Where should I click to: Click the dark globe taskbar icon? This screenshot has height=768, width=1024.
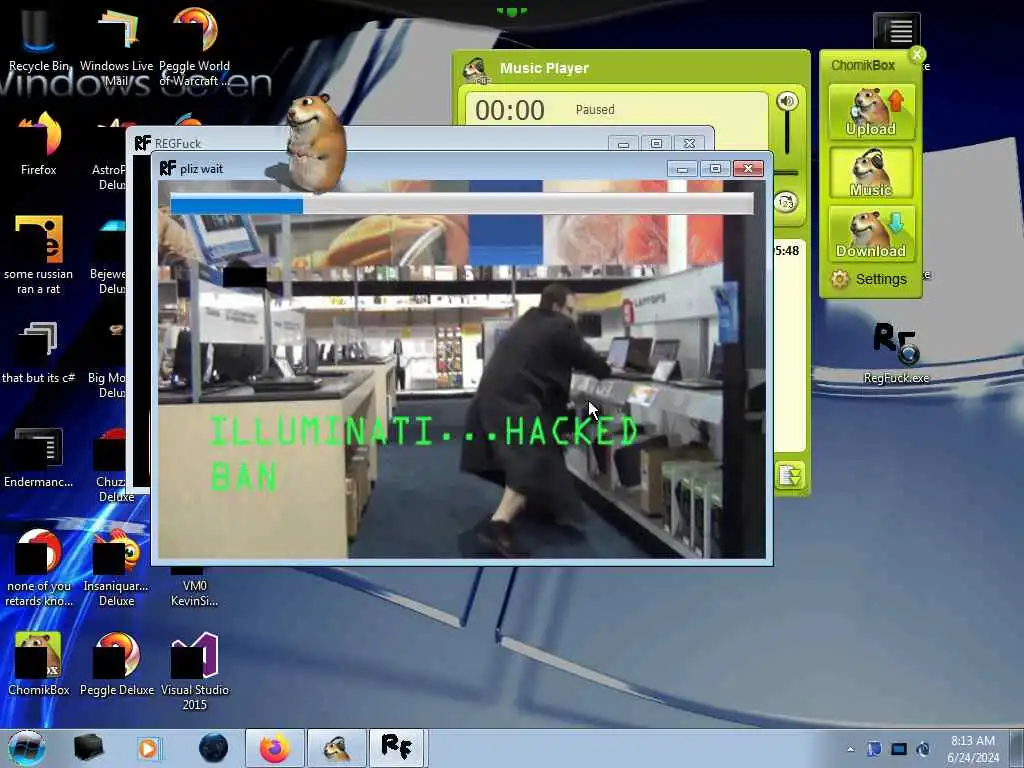pos(214,748)
